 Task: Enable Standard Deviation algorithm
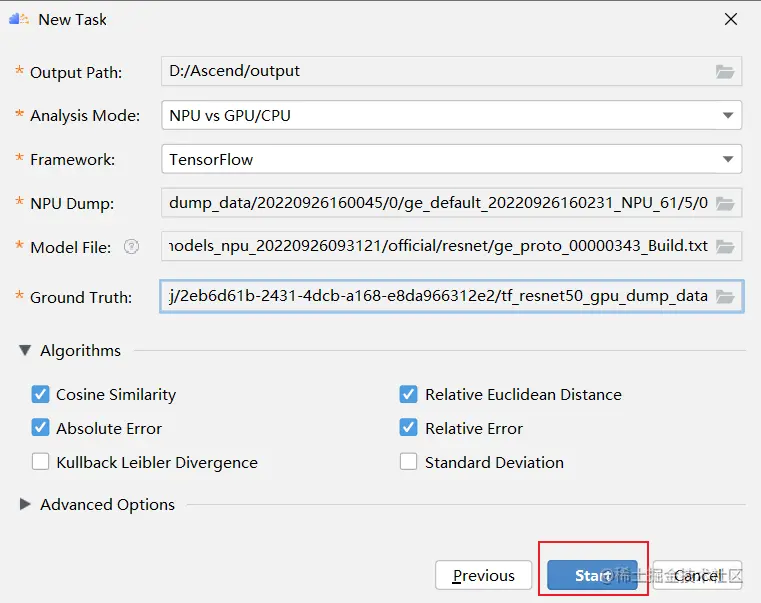[409, 462]
